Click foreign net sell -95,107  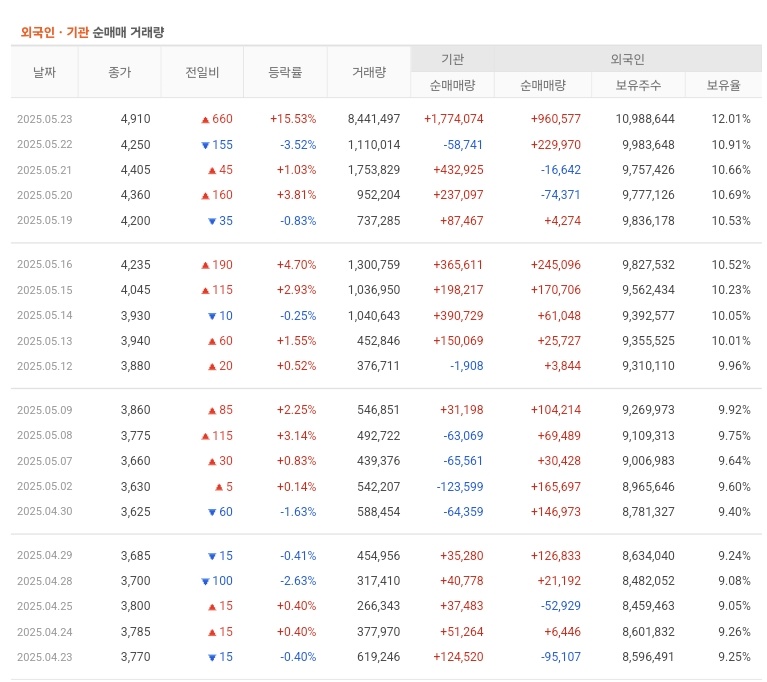click(561, 657)
